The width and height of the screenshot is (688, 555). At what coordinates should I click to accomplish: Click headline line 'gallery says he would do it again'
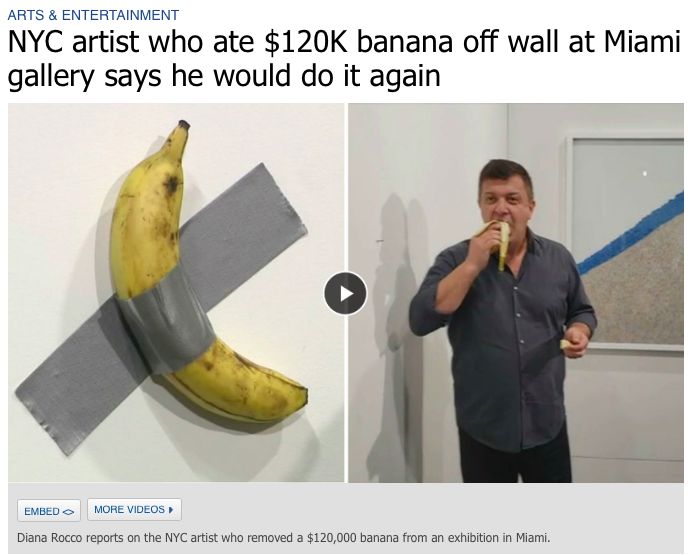[x=224, y=75]
